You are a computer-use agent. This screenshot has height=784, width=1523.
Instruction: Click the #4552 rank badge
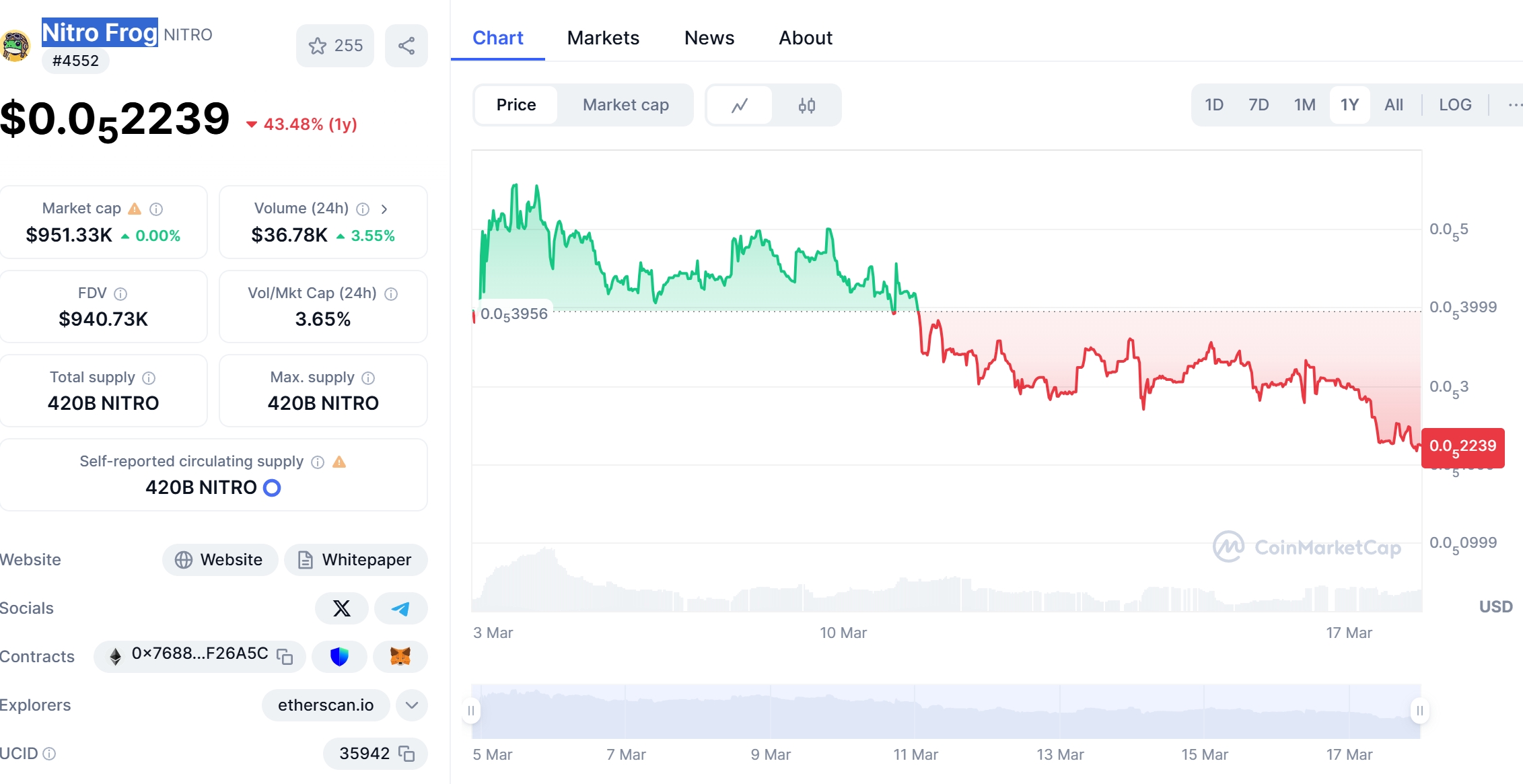(x=75, y=61)
